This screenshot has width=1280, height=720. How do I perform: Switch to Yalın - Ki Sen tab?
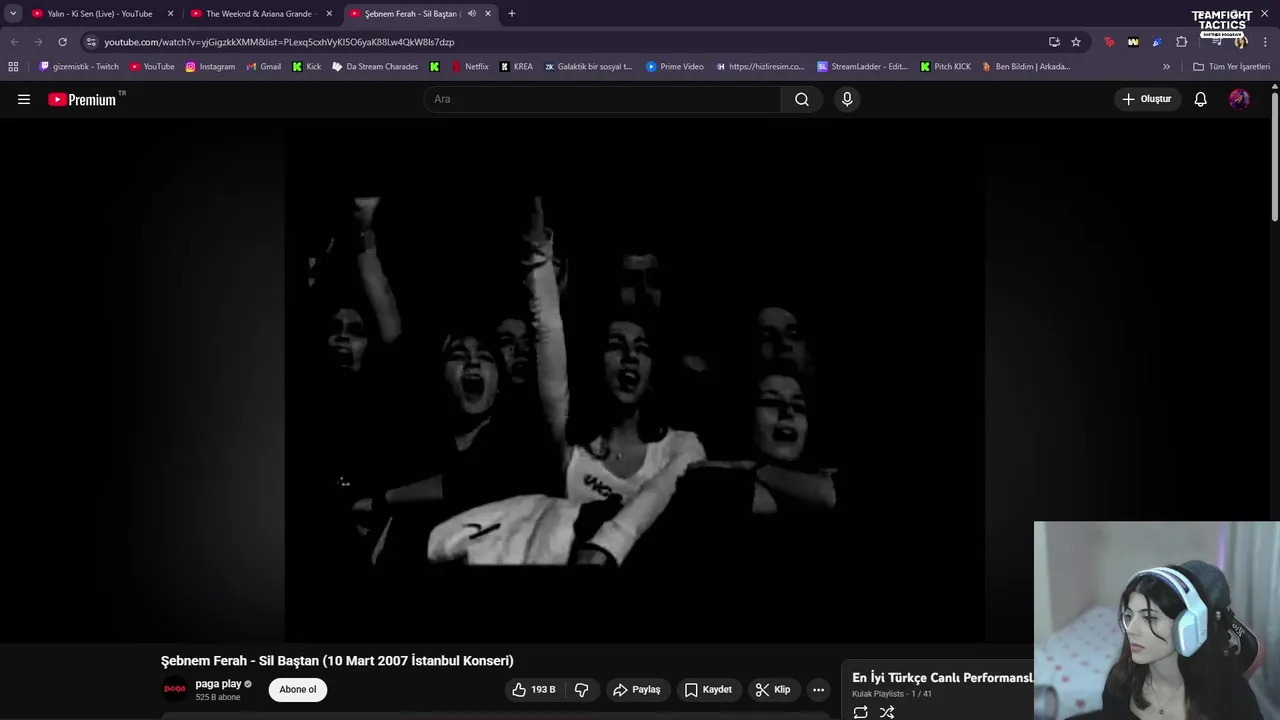tap(100, 14)
